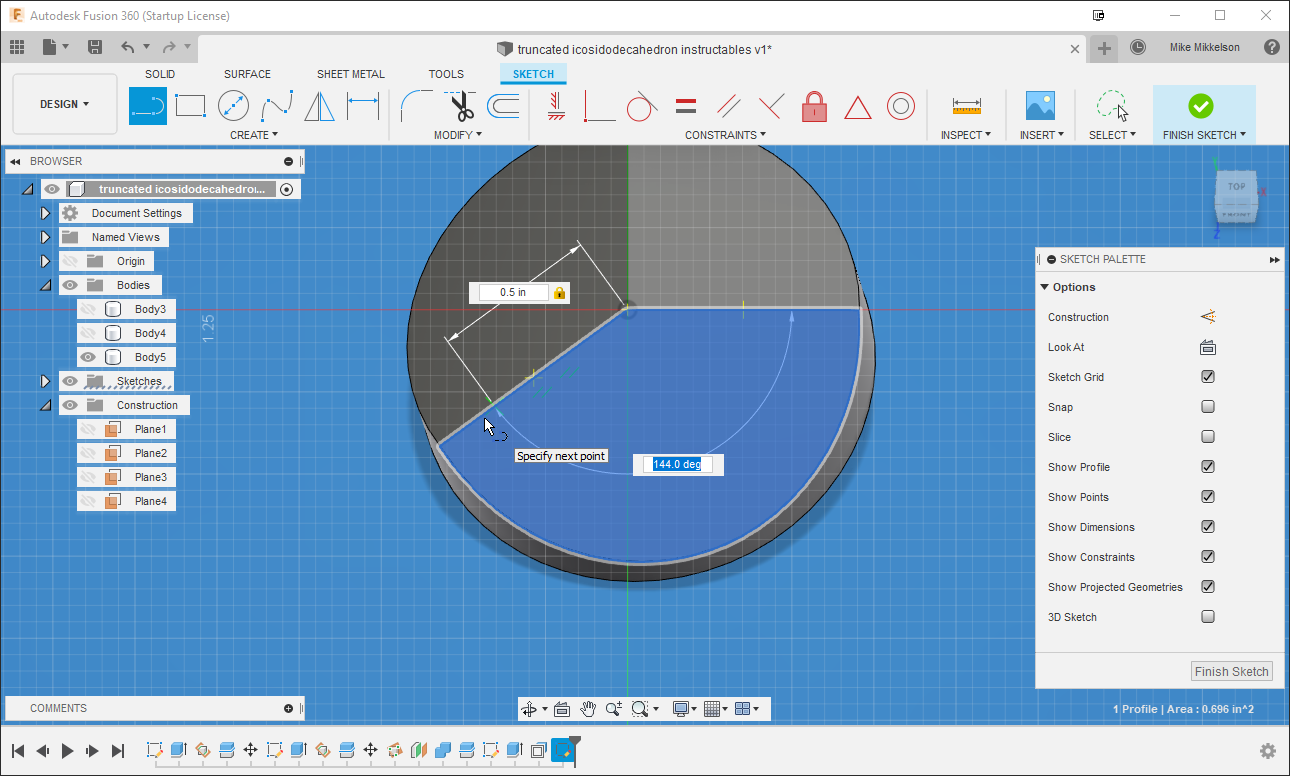Add an Equal constraint

685,105
